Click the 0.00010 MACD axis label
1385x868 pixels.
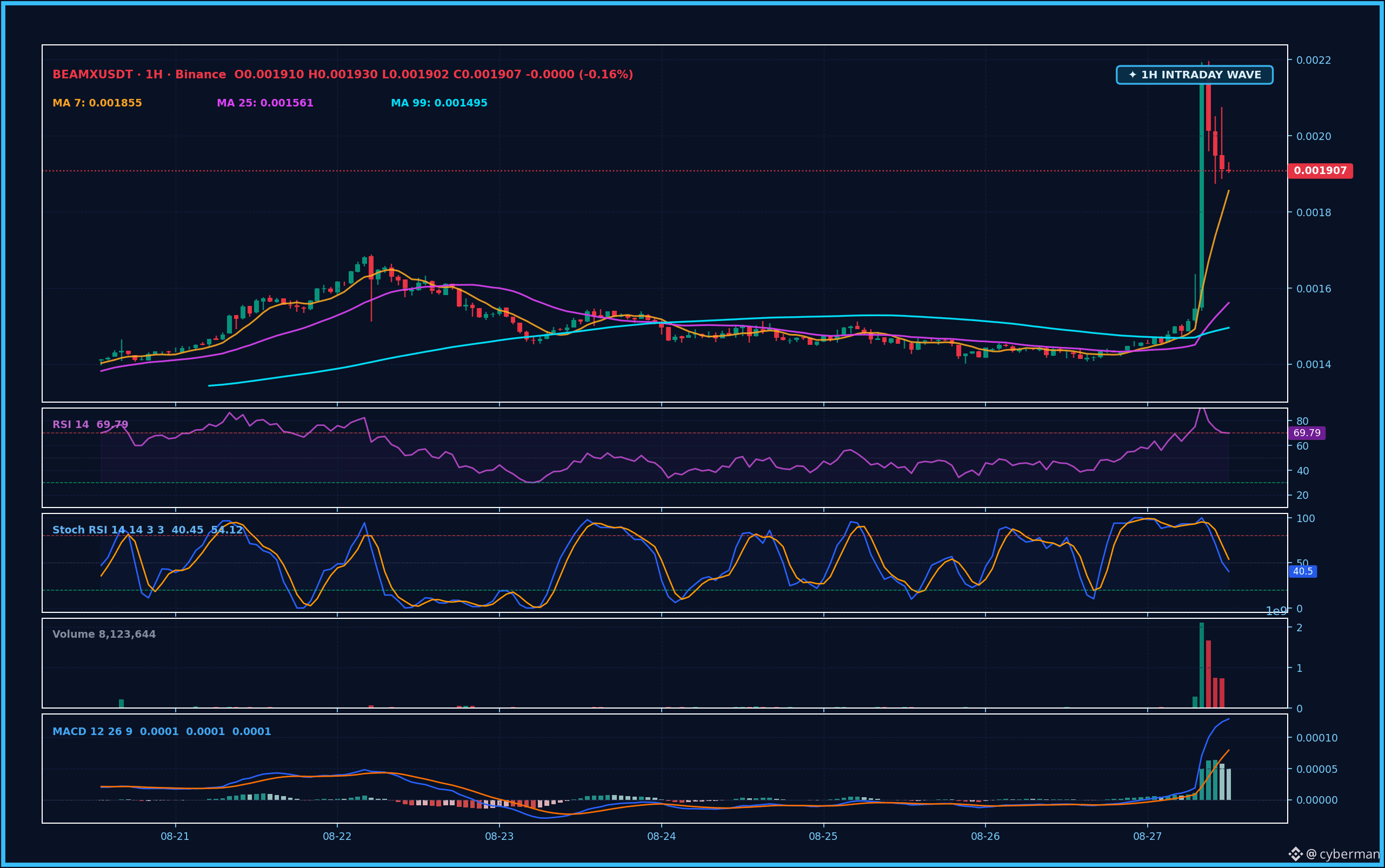point(1317,738)
